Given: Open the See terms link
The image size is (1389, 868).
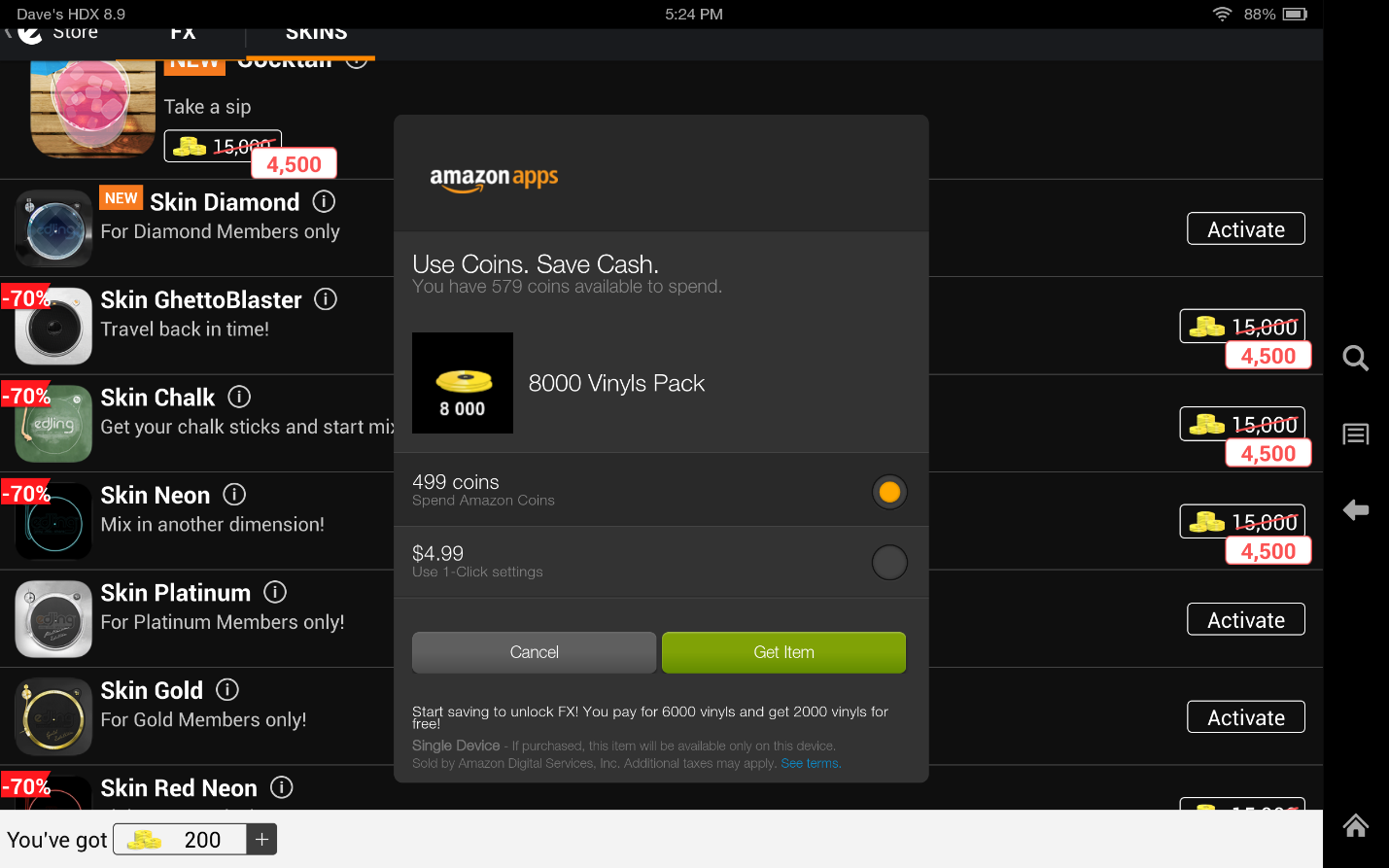Looking at the screenshot, I should point(810,763).
